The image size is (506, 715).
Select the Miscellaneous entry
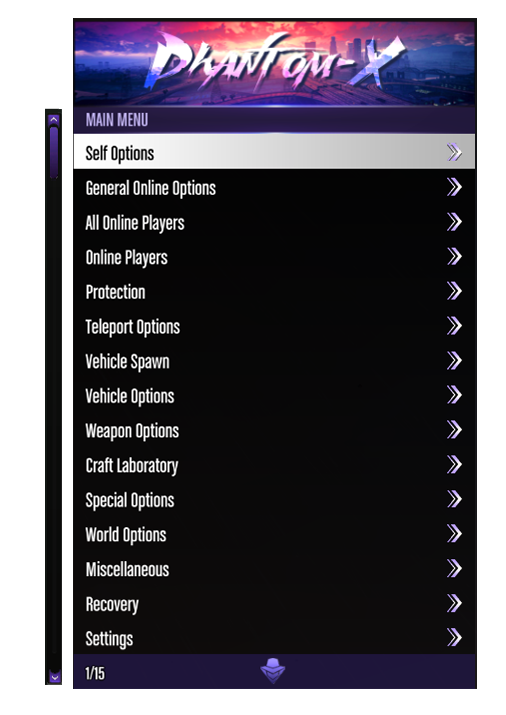(x=274, y=569)
